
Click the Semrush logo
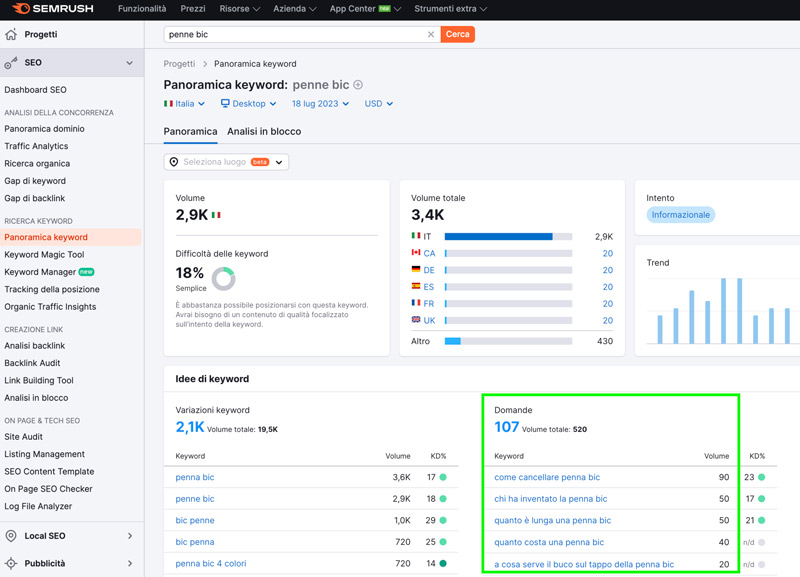pyautogui.click(x=53, y=9)
